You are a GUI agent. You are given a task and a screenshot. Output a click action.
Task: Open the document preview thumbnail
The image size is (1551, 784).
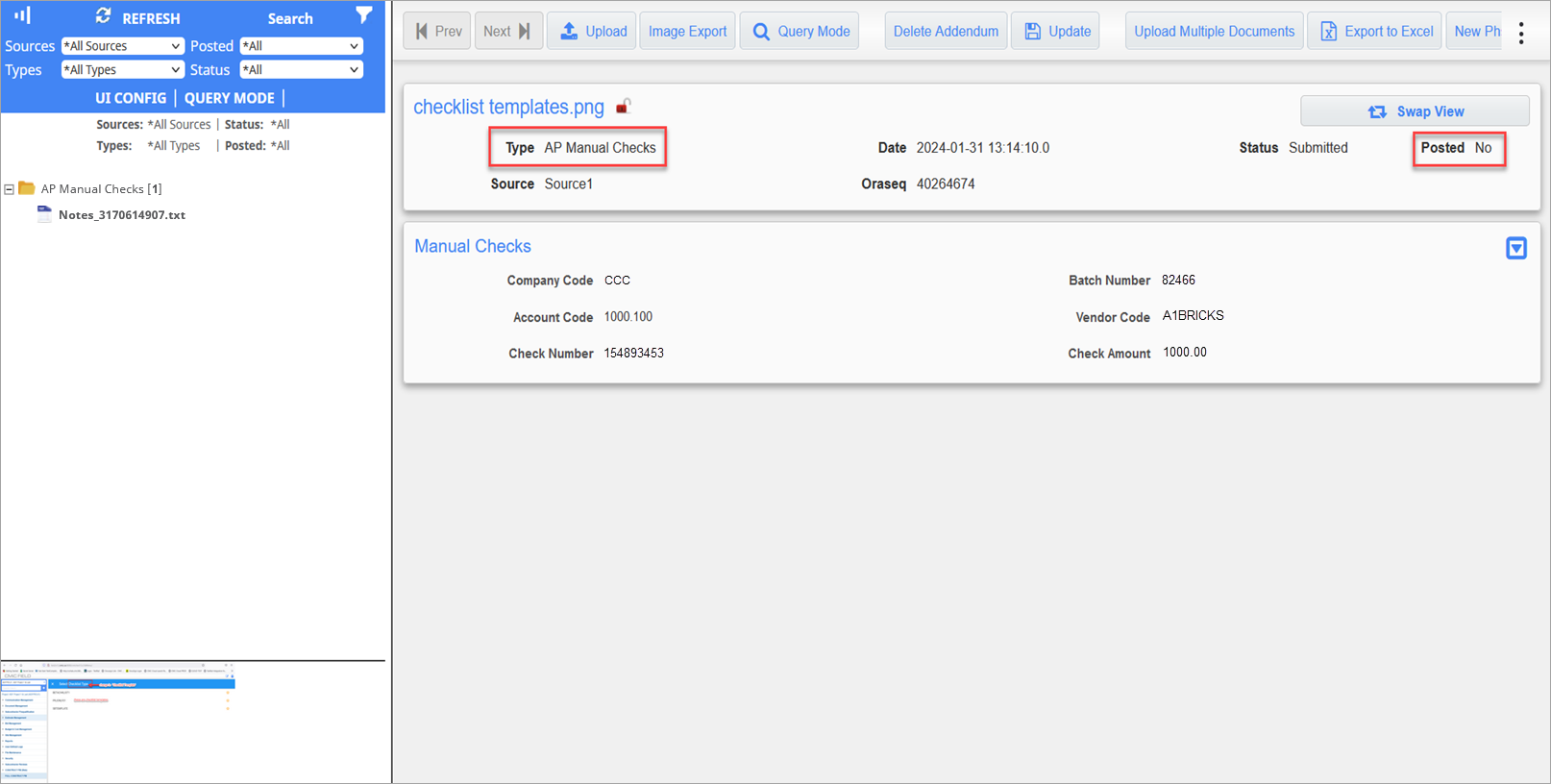pyautogui.click(x=118, y=722)
